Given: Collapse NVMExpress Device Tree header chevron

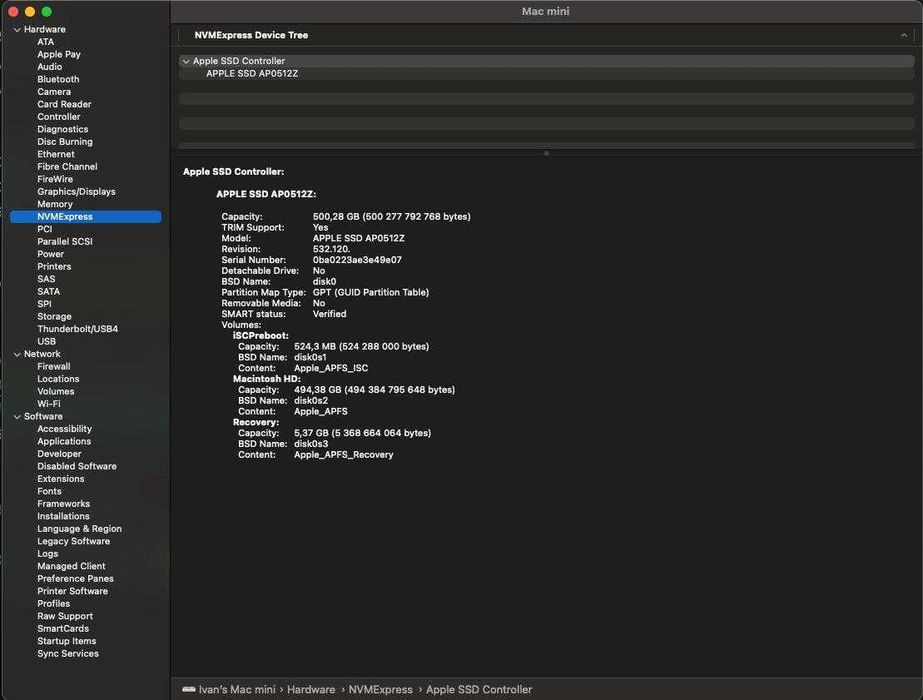Looking at the screenshot, I should coord(904,35).
